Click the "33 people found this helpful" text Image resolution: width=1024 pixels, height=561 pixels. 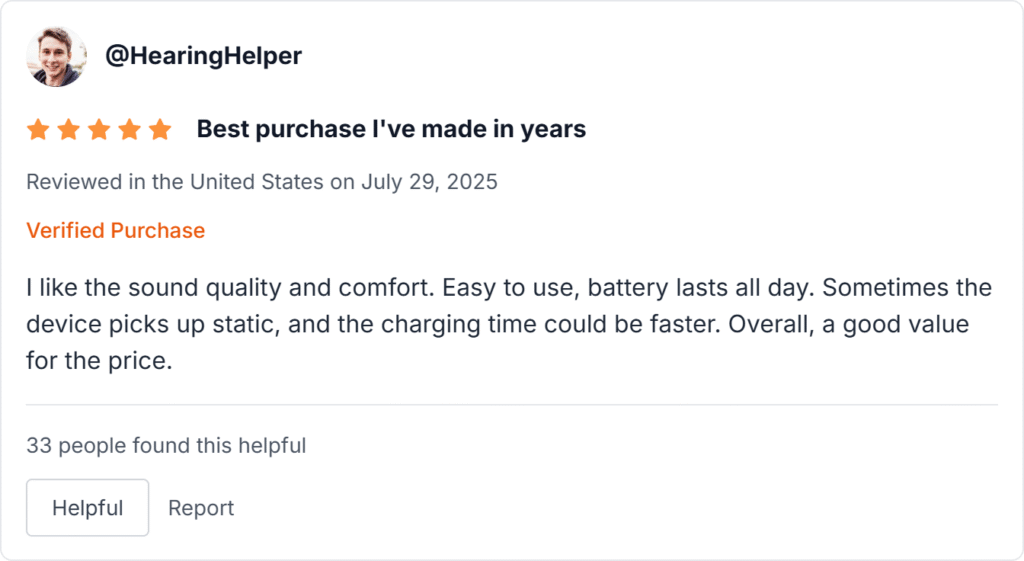point(166,445)
